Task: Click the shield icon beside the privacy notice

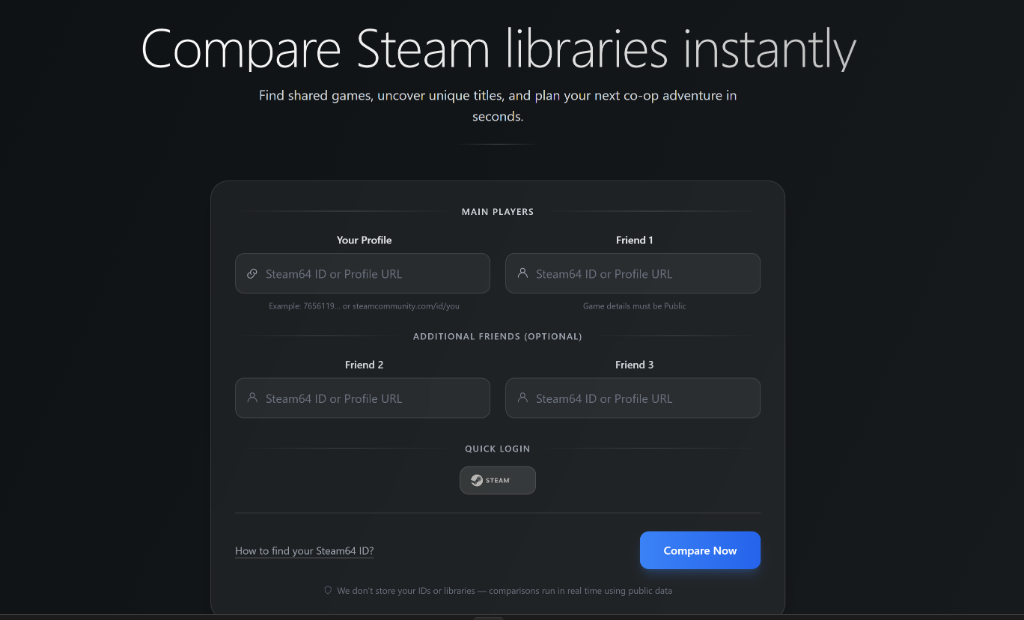Action: 328,591
